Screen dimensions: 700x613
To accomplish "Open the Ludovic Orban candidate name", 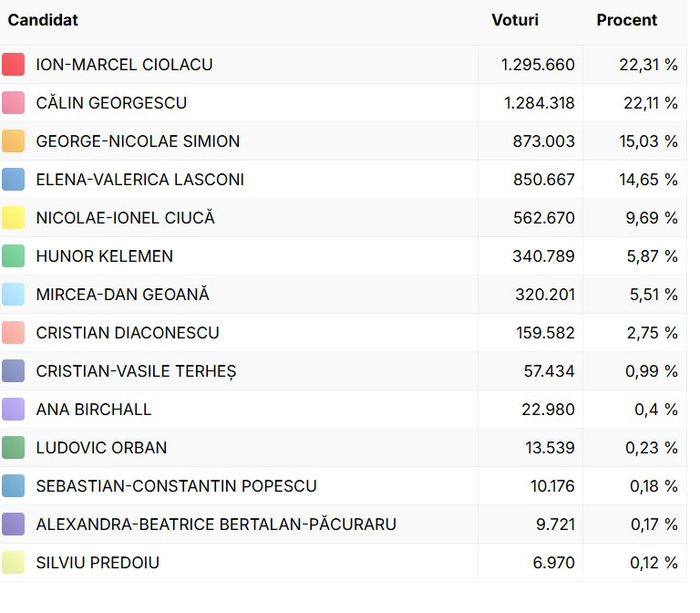I will pyautogui.click(x=101, y=448).
